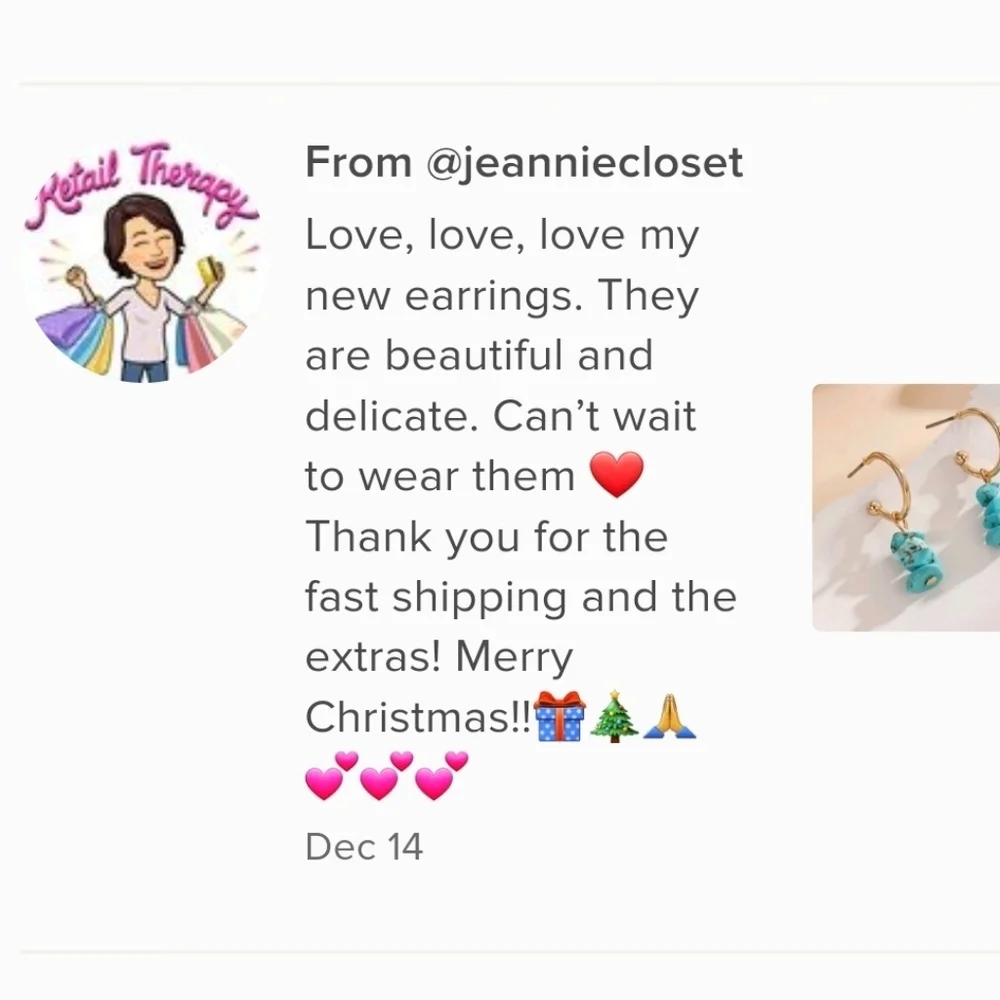Tap the @jeanniecloset username
This screenshot has width=1000, height=1000.
(x=585, y=163)
